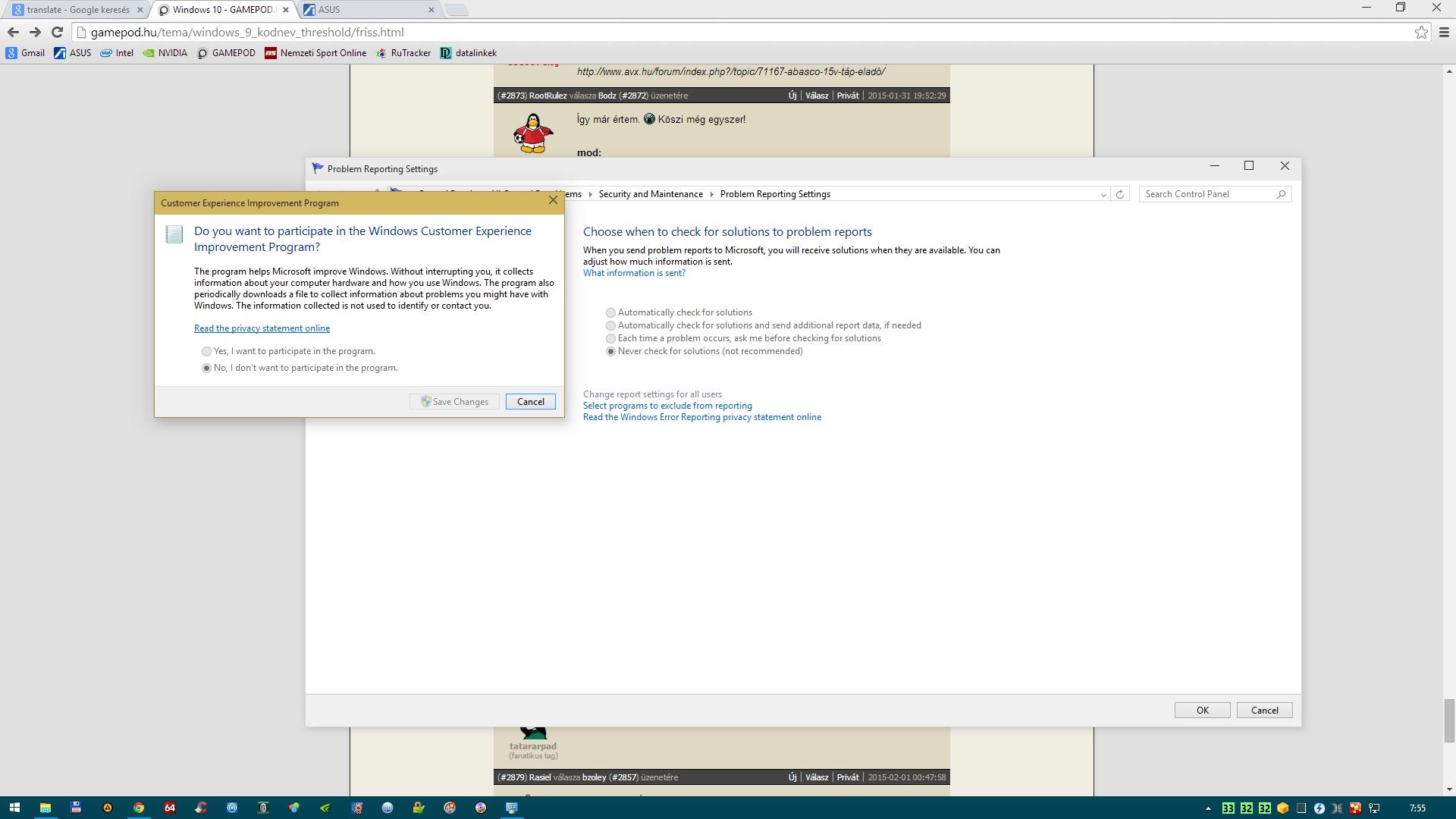Show hidden system tray icons
The width and height of the screenshot is (1456, 819).
(x=1208, y=808)
